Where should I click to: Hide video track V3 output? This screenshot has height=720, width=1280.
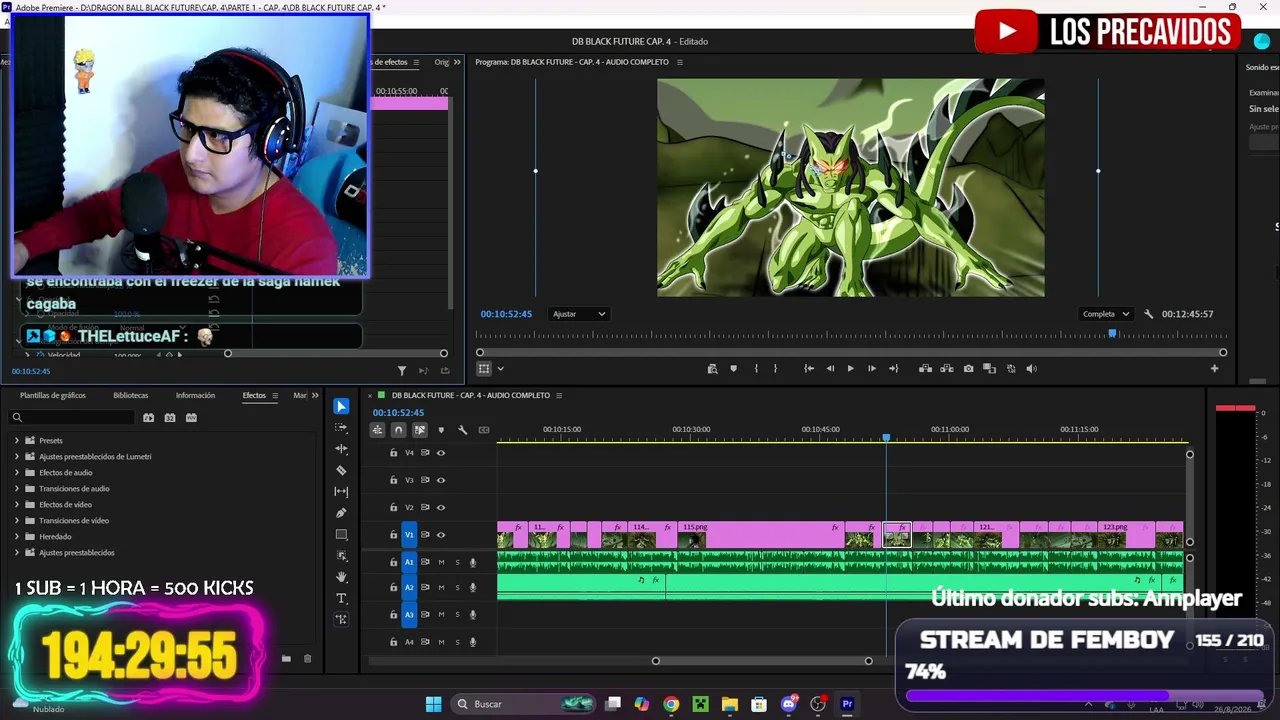pos(441,480)
